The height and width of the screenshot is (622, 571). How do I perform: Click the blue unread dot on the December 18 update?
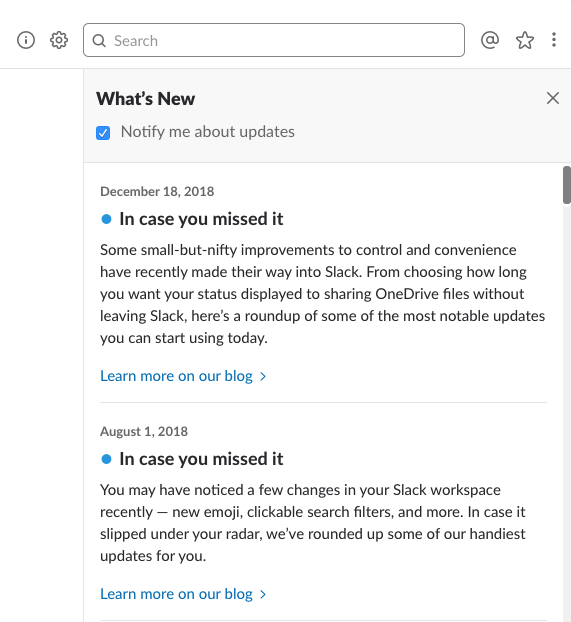click(x=106, y=219)
